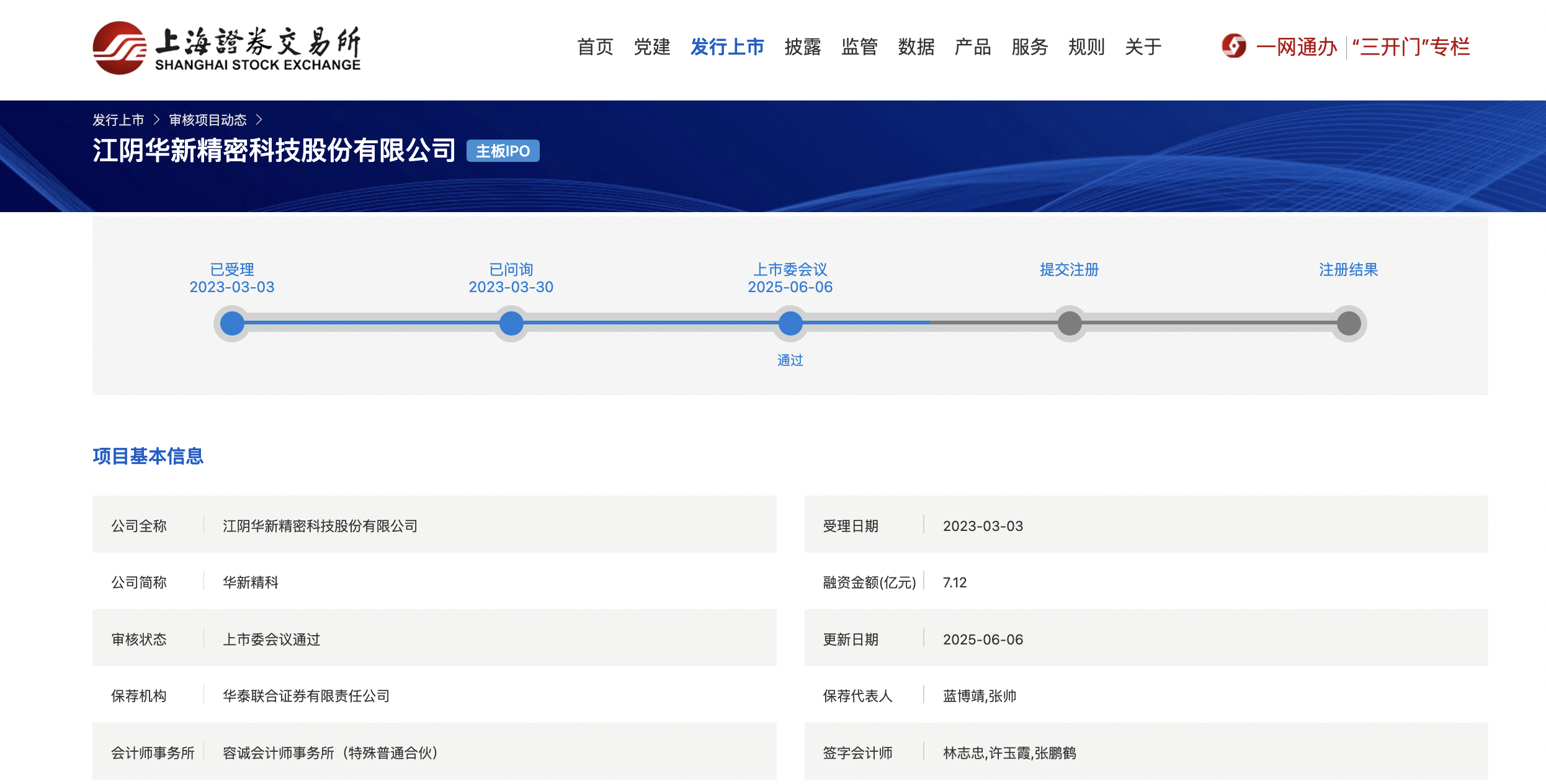Click the 华泰联合证券有限责任公司 sponsor value

(306, 696)
